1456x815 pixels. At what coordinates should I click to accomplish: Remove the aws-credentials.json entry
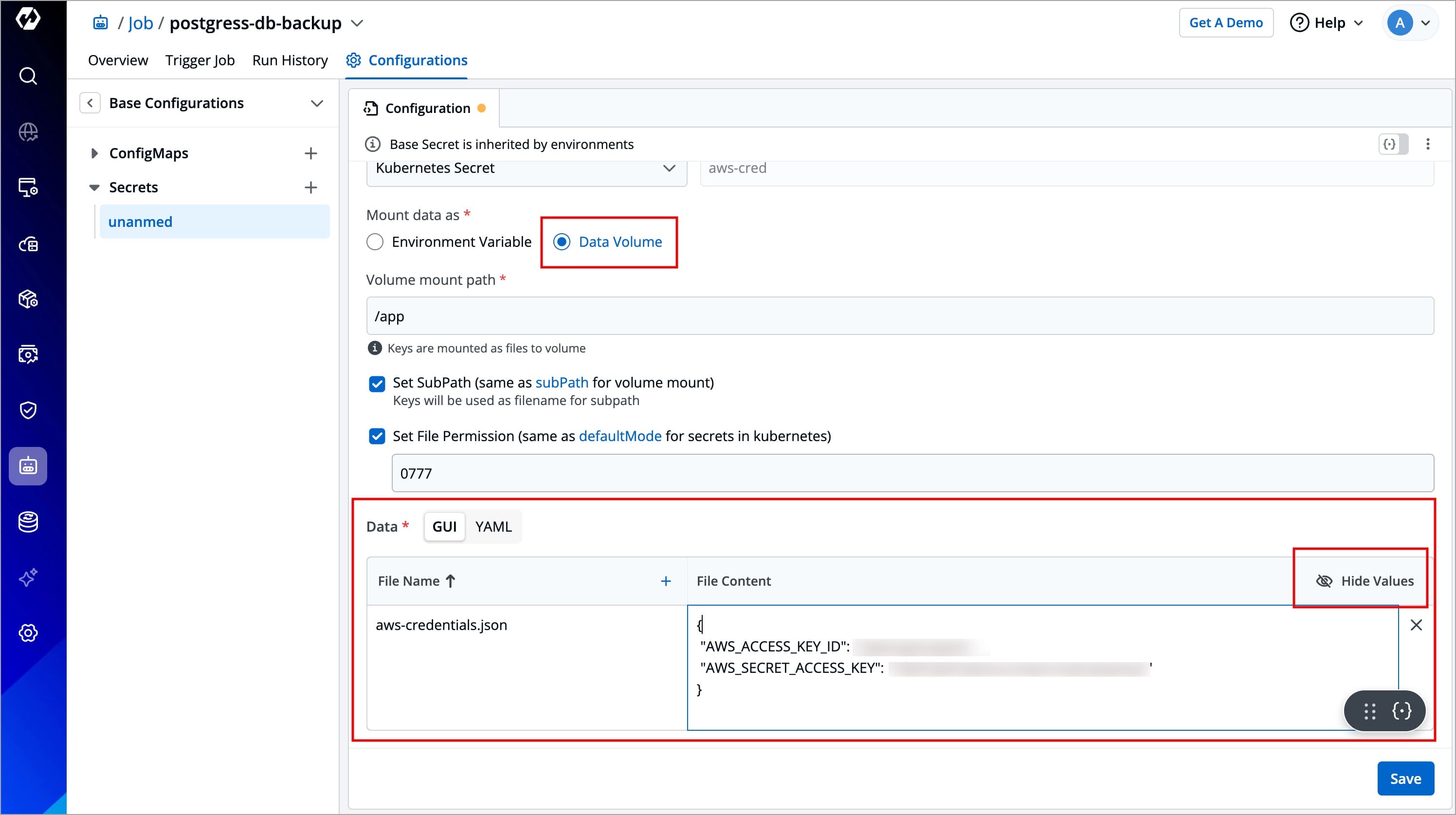coord(1416,625)
